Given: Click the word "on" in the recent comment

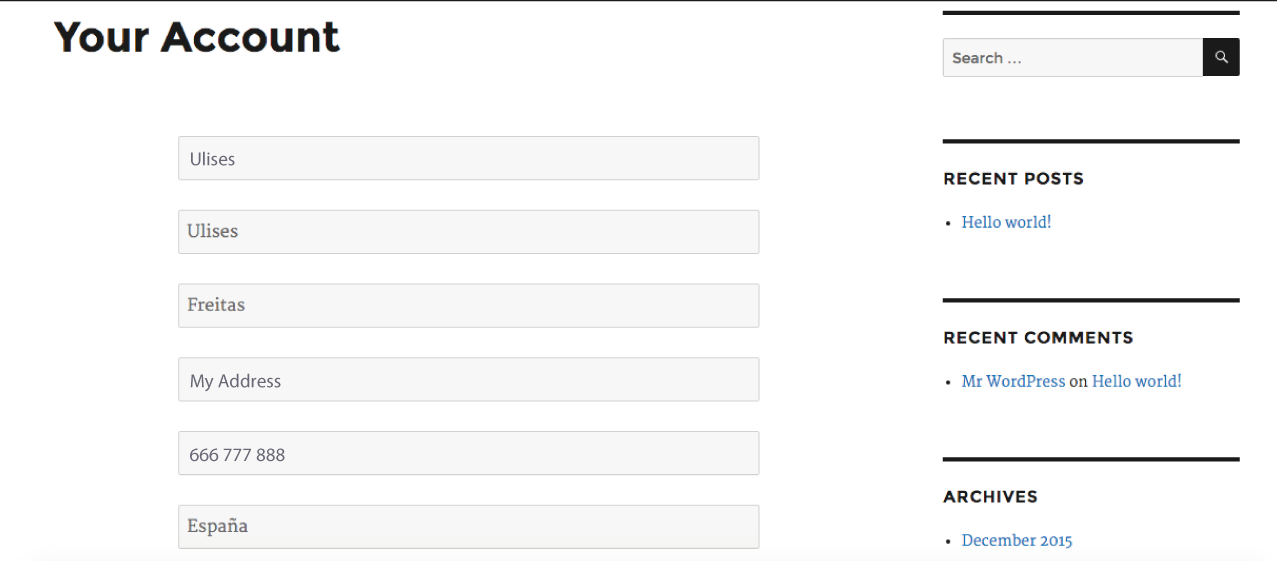Looking at the screenshot, I should point(1078,381).
